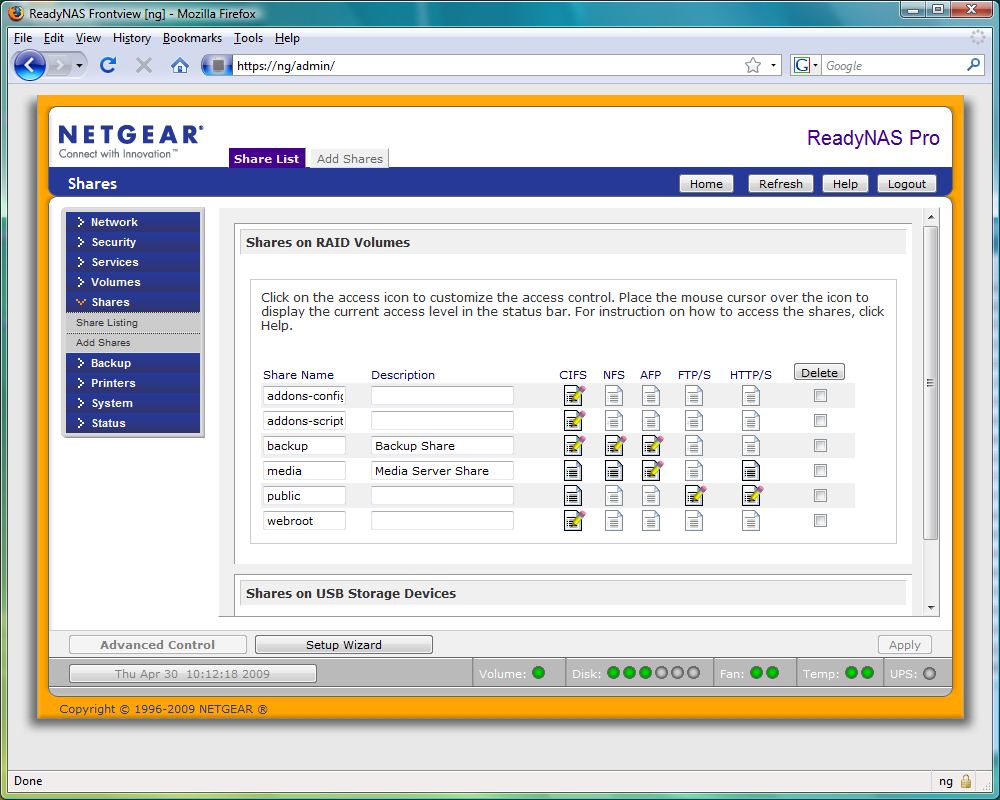Expand the Network menu section
The image size is (1000, 800).
tap(133, 222)
